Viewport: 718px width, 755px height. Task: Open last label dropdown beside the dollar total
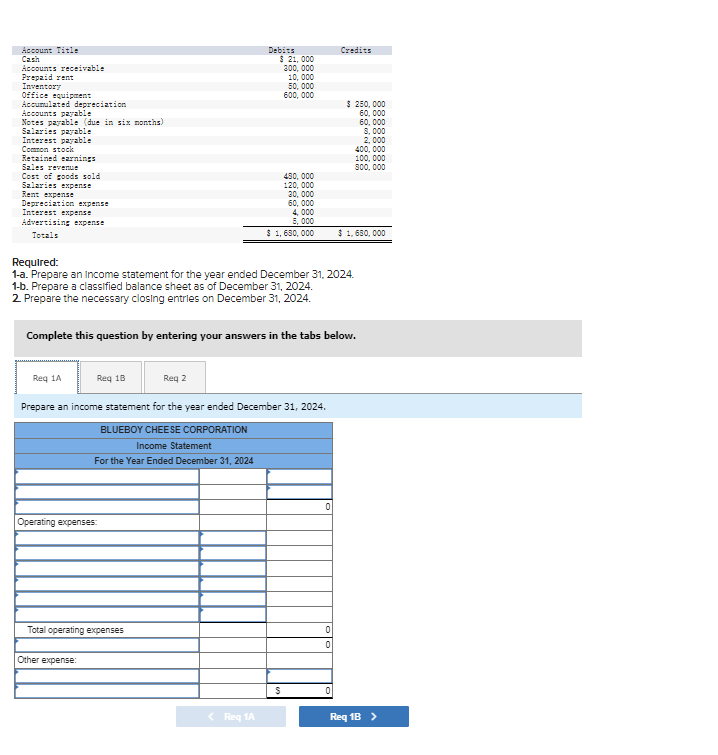pos(107,691)
